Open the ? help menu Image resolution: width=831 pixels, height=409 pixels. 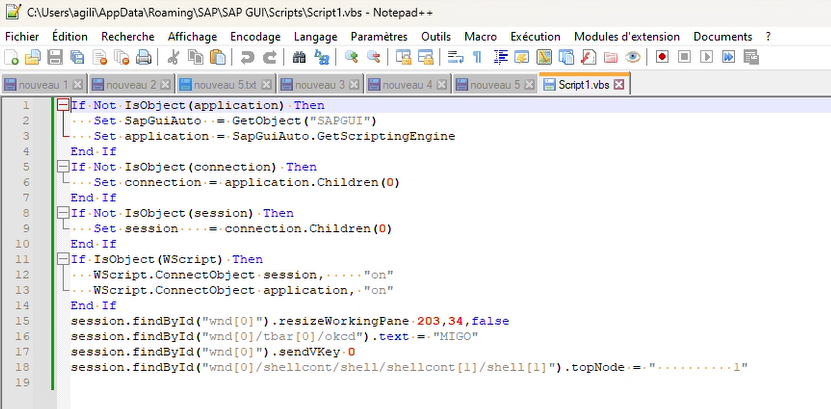(x=768, y=37)
